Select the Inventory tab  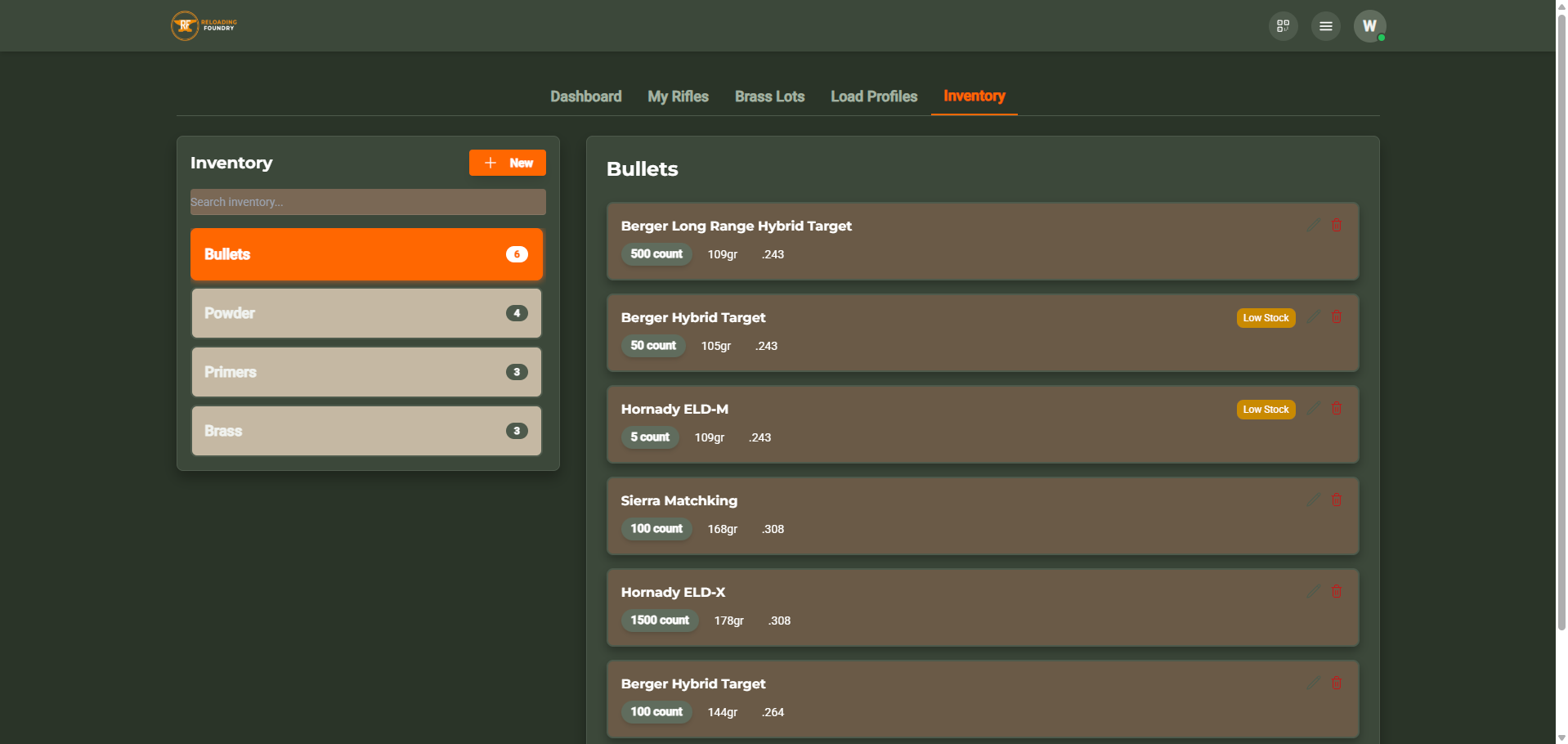tap(974, 96)
